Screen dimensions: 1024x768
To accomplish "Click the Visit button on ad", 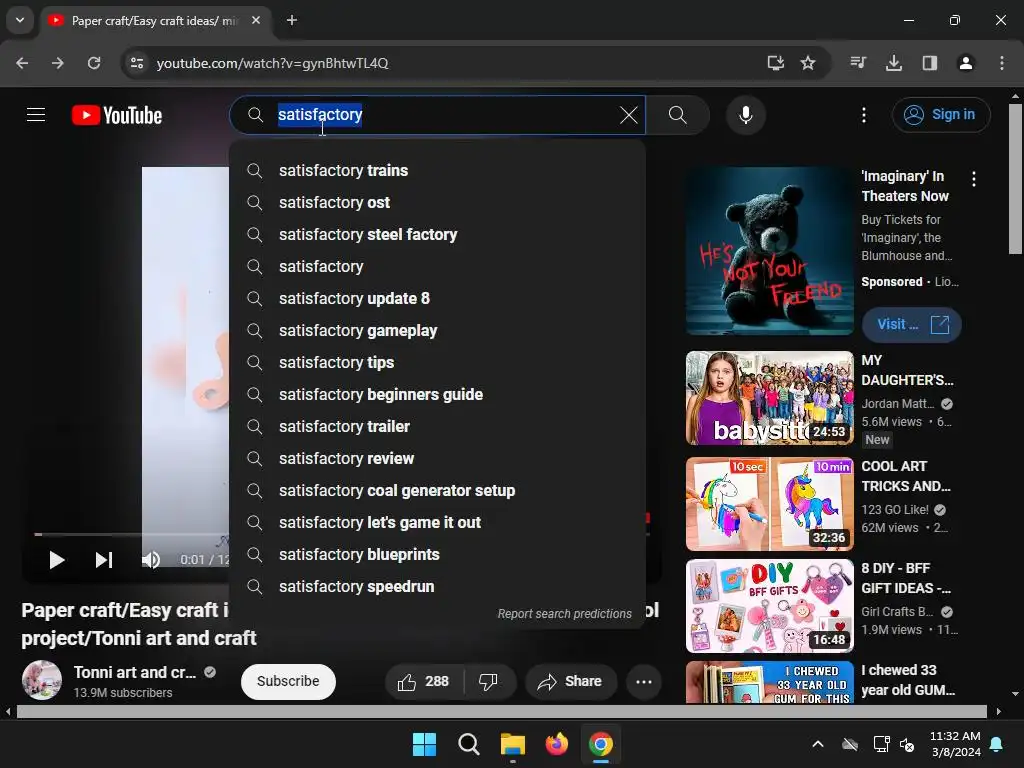I will point(912,325).
